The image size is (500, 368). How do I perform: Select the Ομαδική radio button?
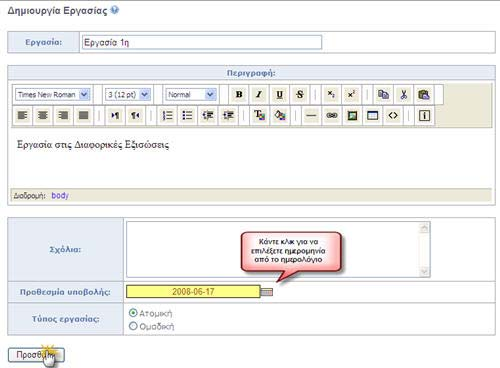pos(133,326)
